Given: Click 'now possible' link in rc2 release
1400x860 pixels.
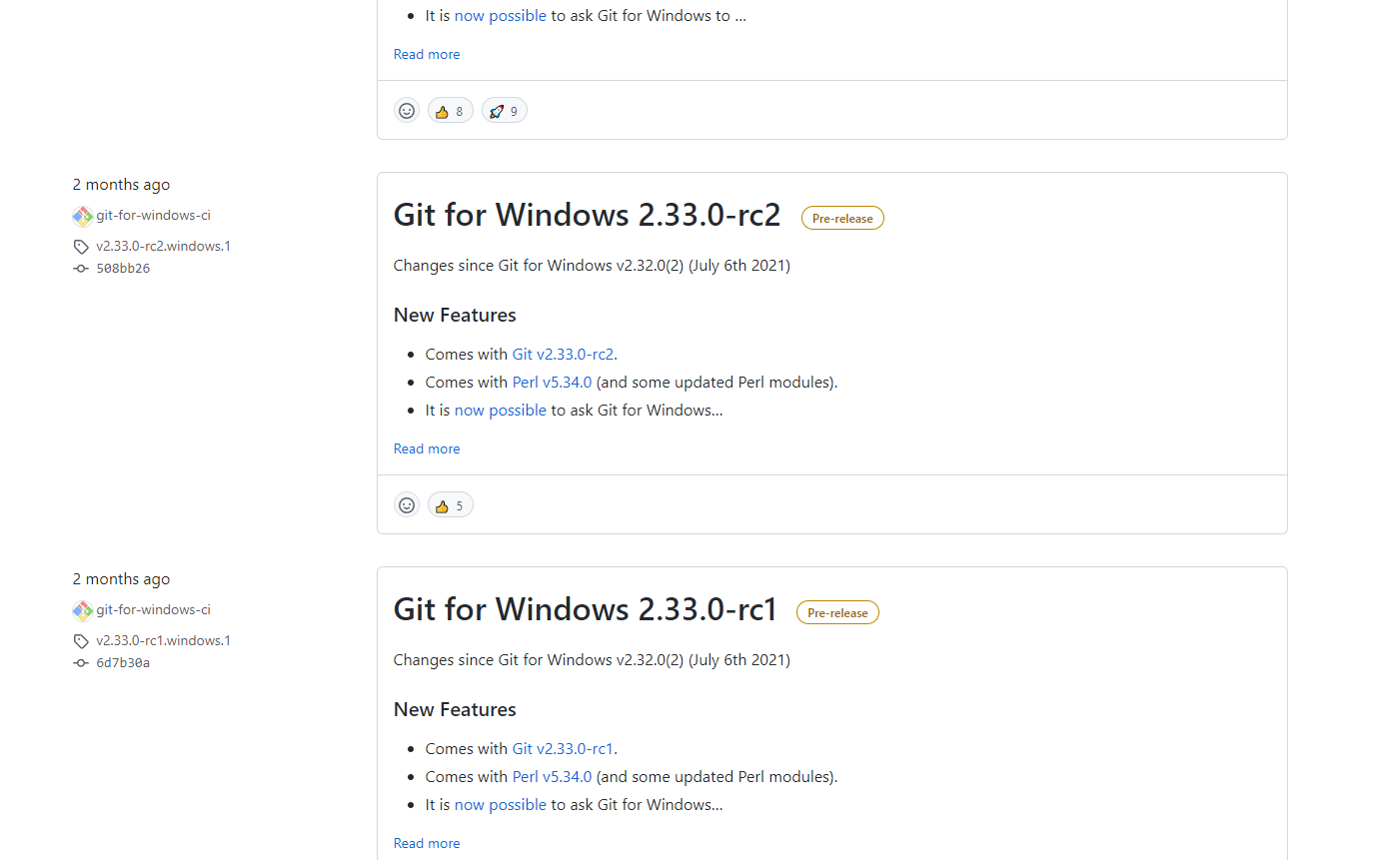Looking at the screenshot, I should 501,410.
